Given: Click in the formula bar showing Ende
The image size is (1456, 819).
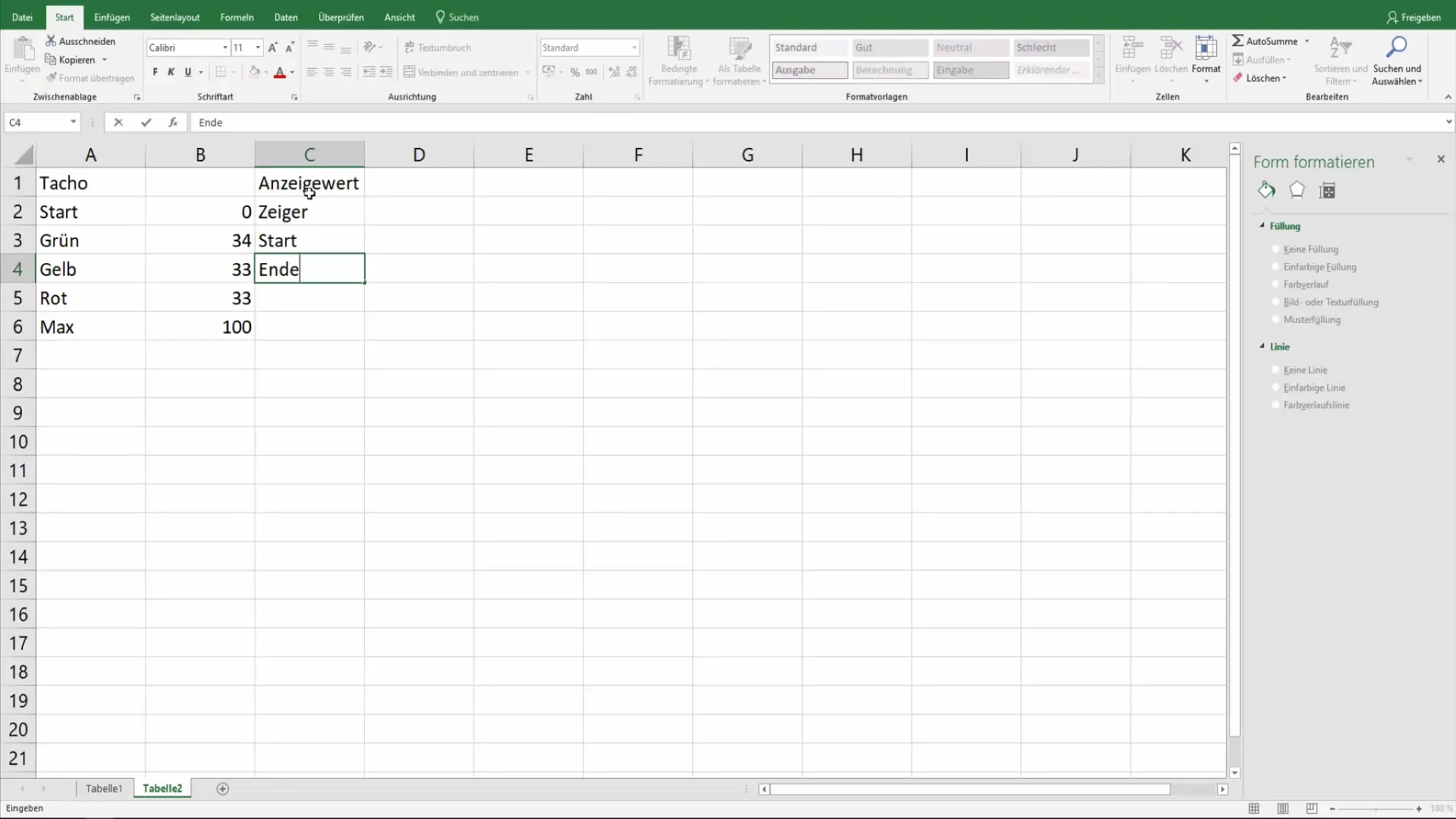Looking at the screenshot, I should pos(817,122).
